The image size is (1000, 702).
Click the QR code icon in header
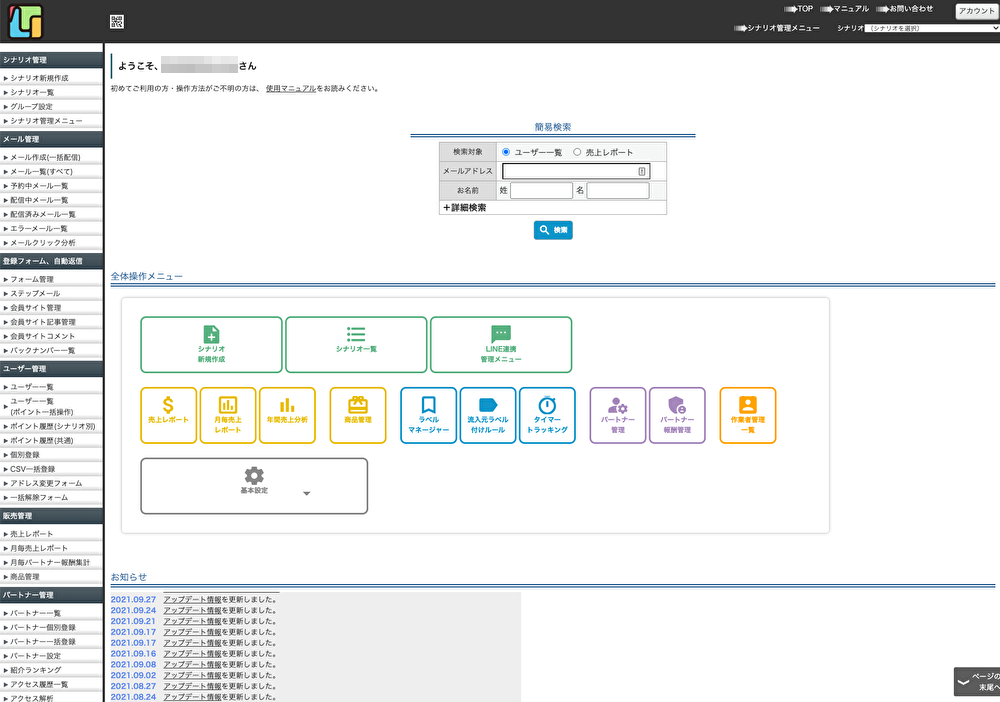tap(117, 22)
